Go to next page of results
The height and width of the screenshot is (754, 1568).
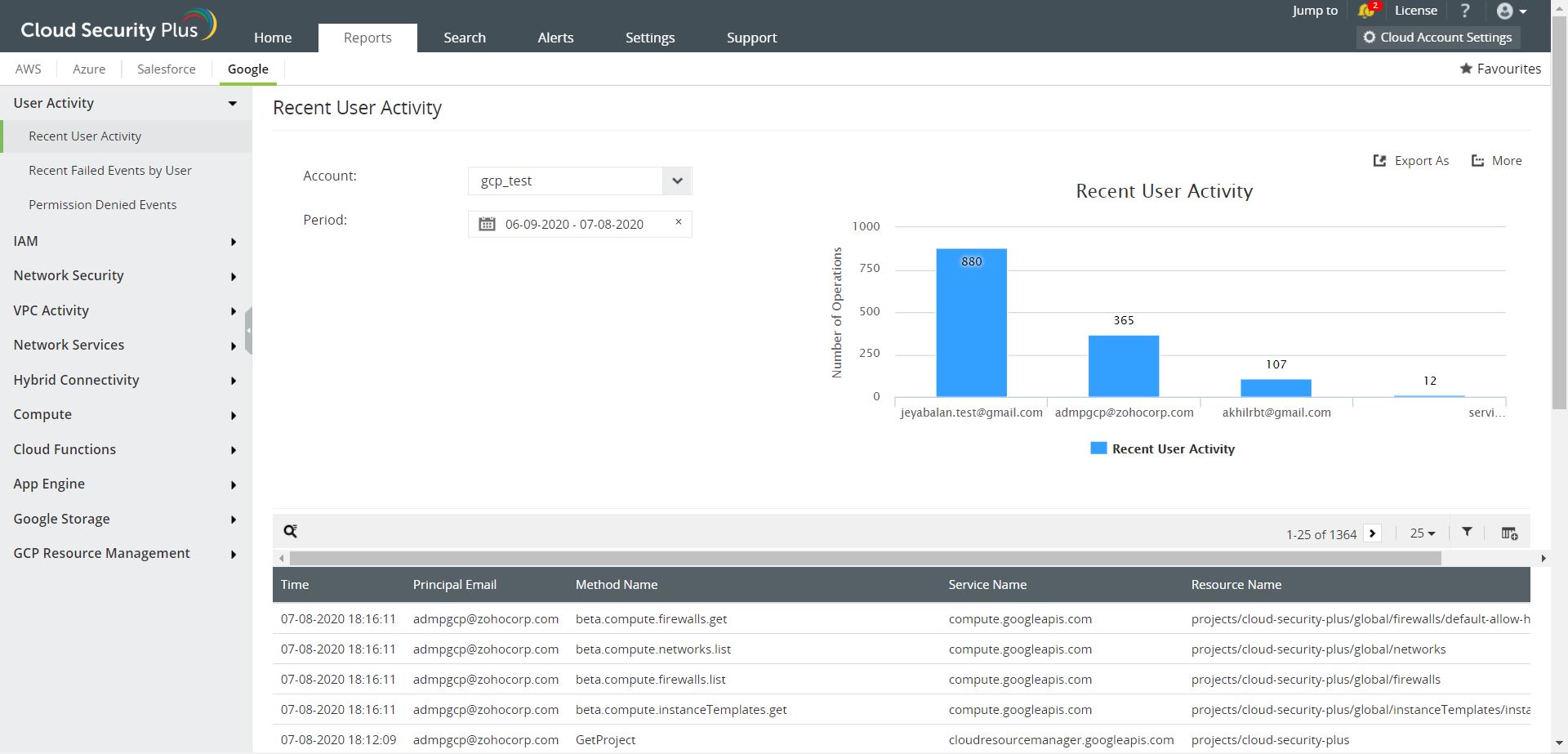point(1373,533)
